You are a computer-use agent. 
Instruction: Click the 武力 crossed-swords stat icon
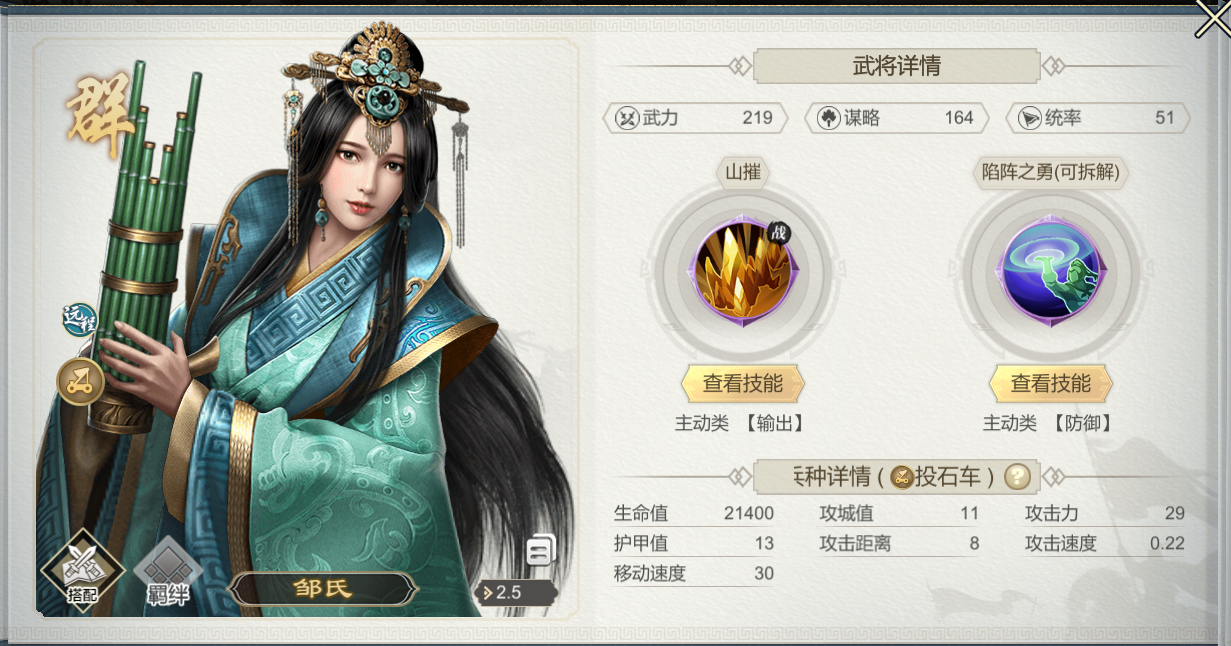pyautogui.click(x=627, y=118)
